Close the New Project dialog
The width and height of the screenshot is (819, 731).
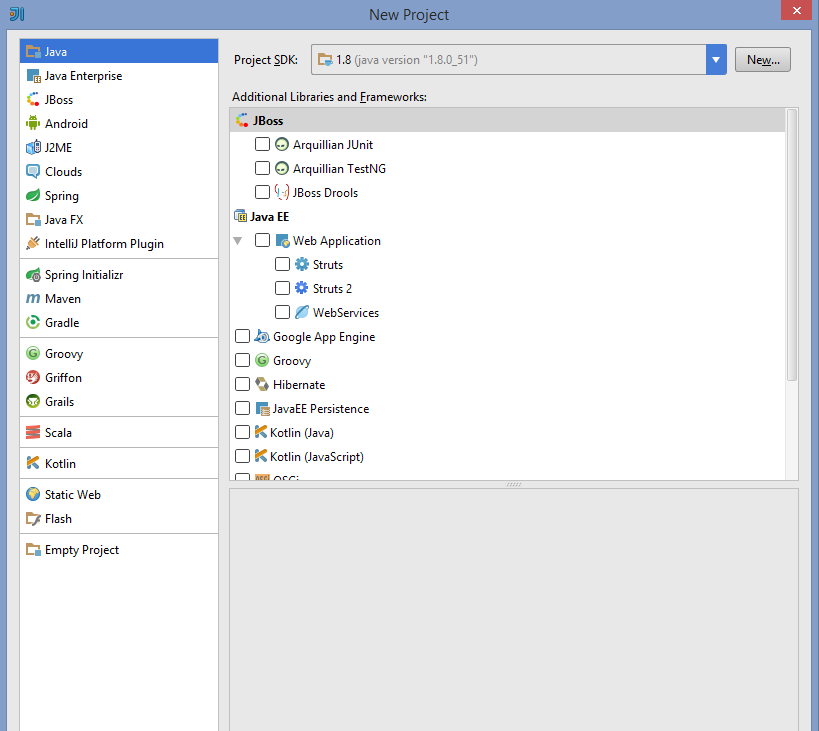point(797,10)
